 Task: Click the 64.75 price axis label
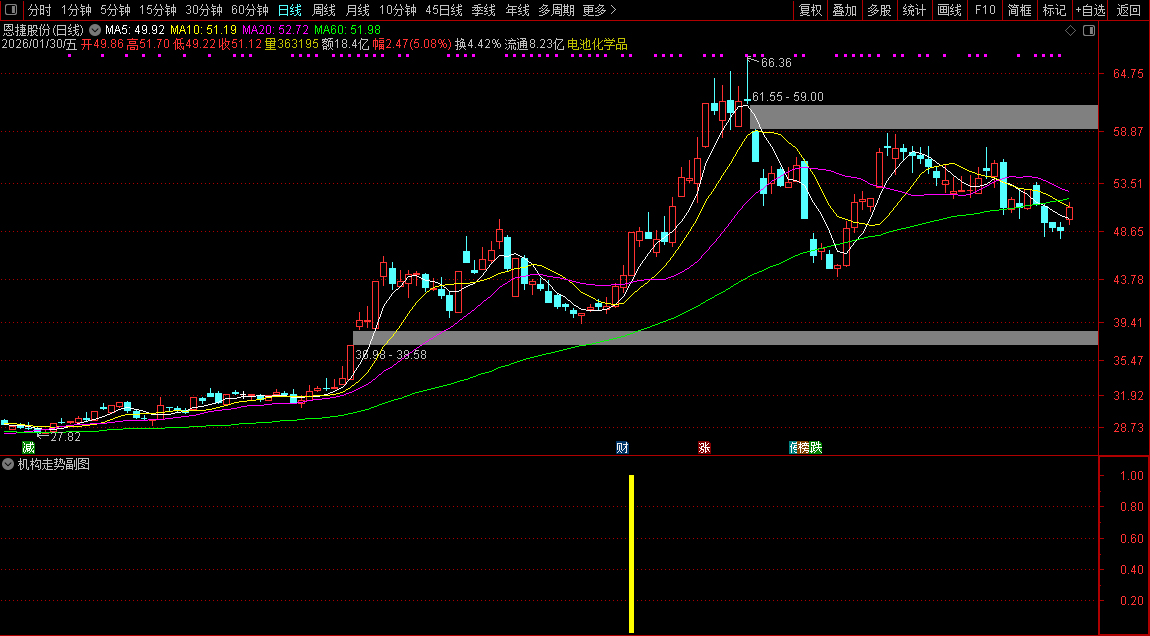point(1128,73)
